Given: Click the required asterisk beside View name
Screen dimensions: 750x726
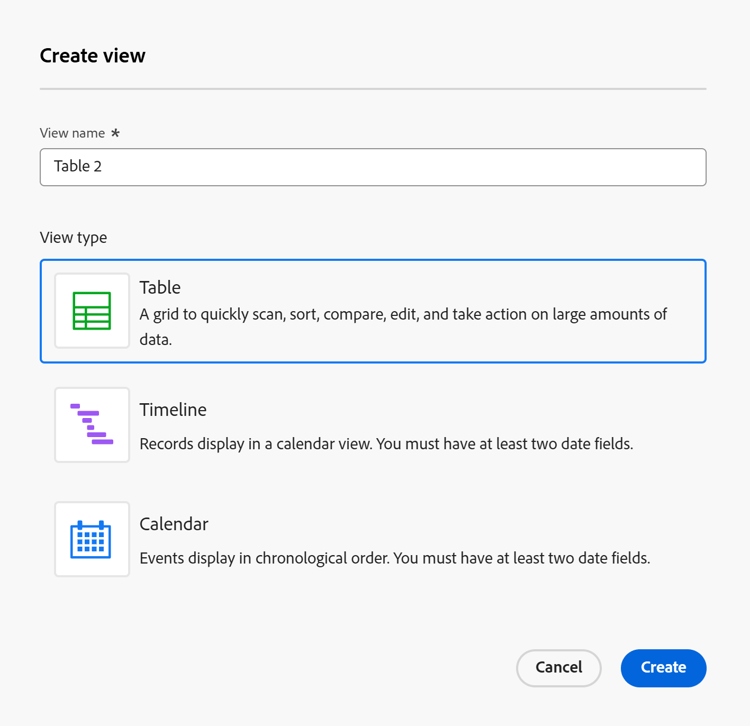Looking at the screenshot, I should click(116, 133).
